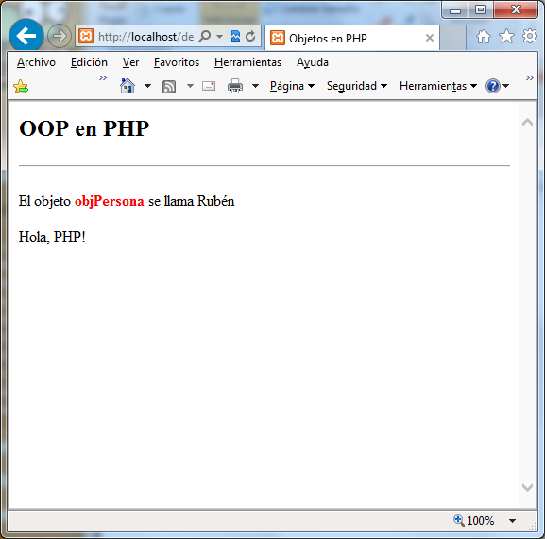Open the Herramientas command bar dropdown

tap(437, 86)
